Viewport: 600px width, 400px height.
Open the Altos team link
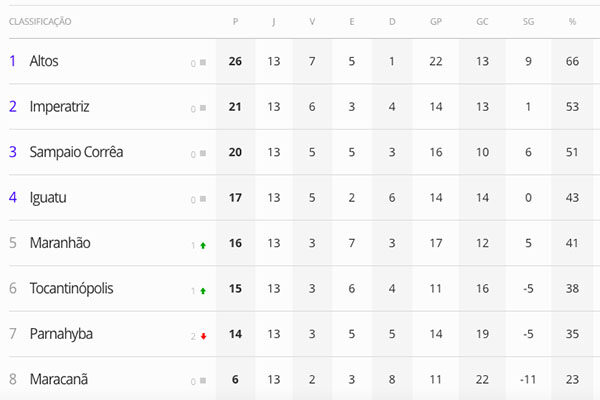pos(44,61)
